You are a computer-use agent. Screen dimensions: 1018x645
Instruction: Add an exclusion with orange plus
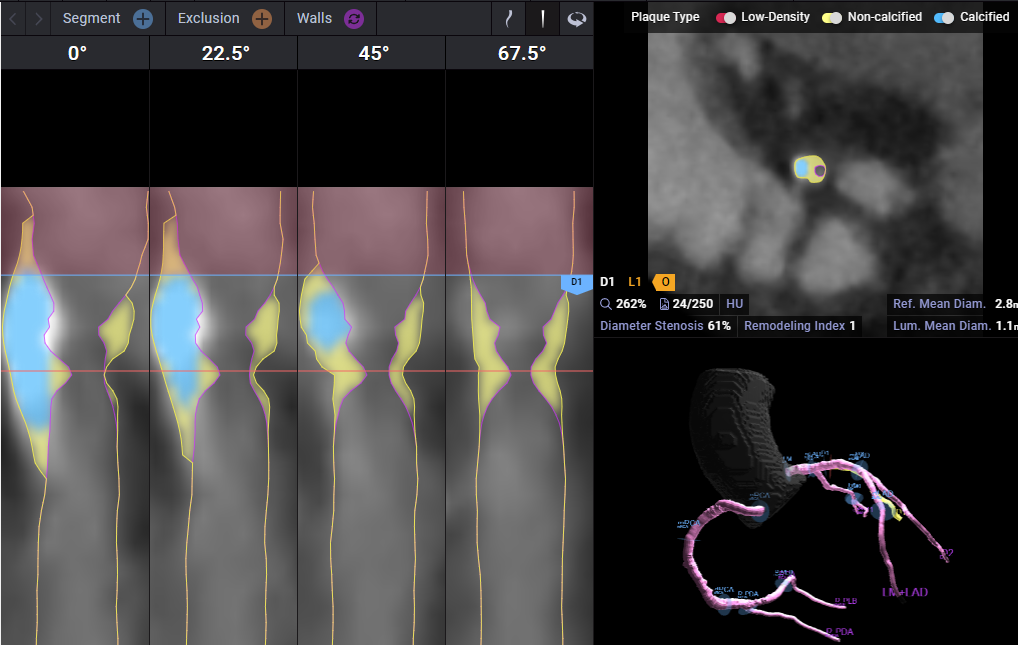pos(262,19)
